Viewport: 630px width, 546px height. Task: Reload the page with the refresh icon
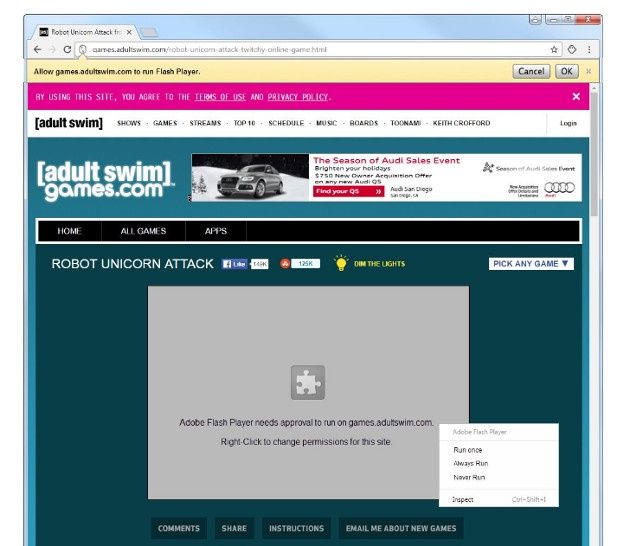pyautogui.click(x=68, y=49)
